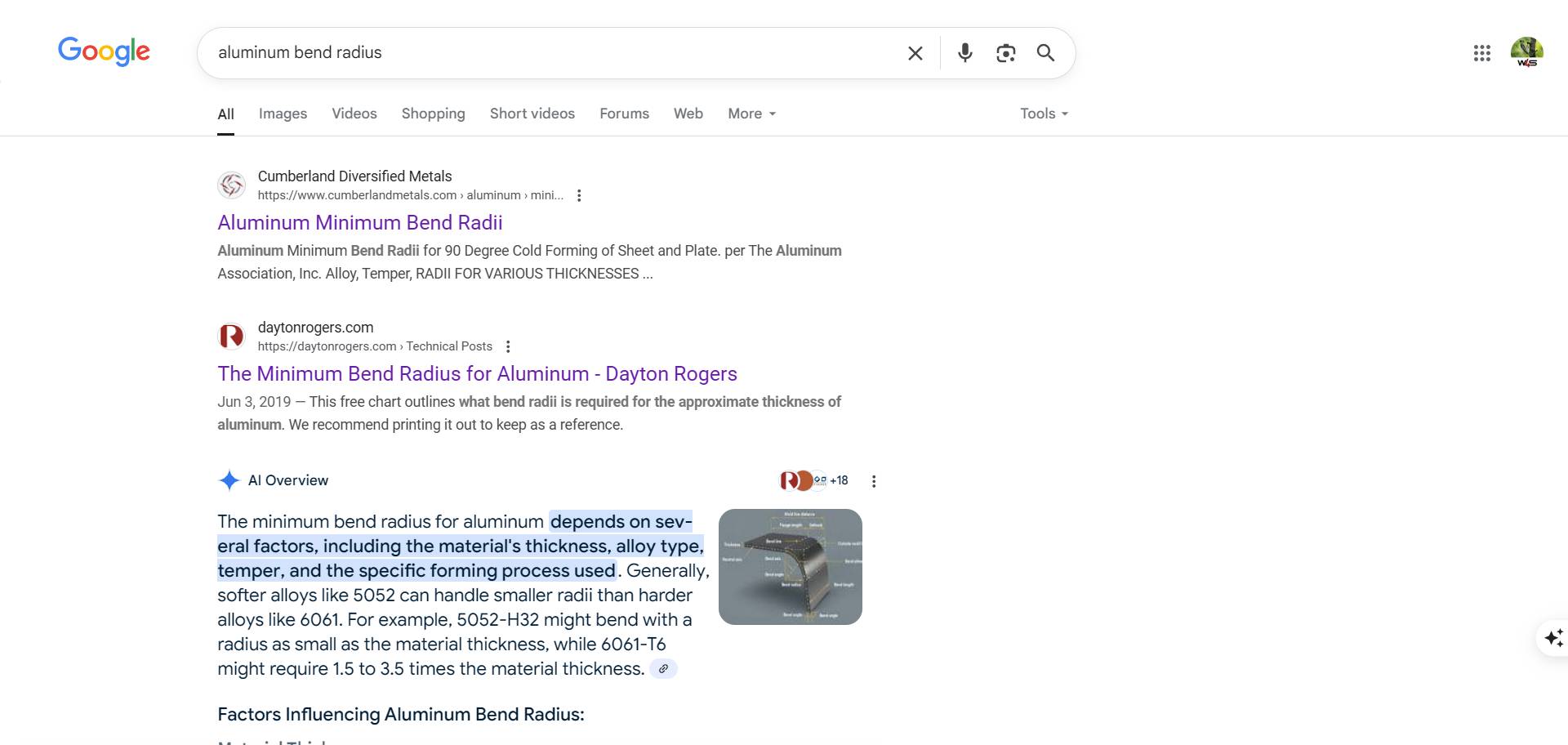The height and width of the screenshot is (745, 1568).
Task: Open the Google apps grid
Action: tap(1482, 53)
